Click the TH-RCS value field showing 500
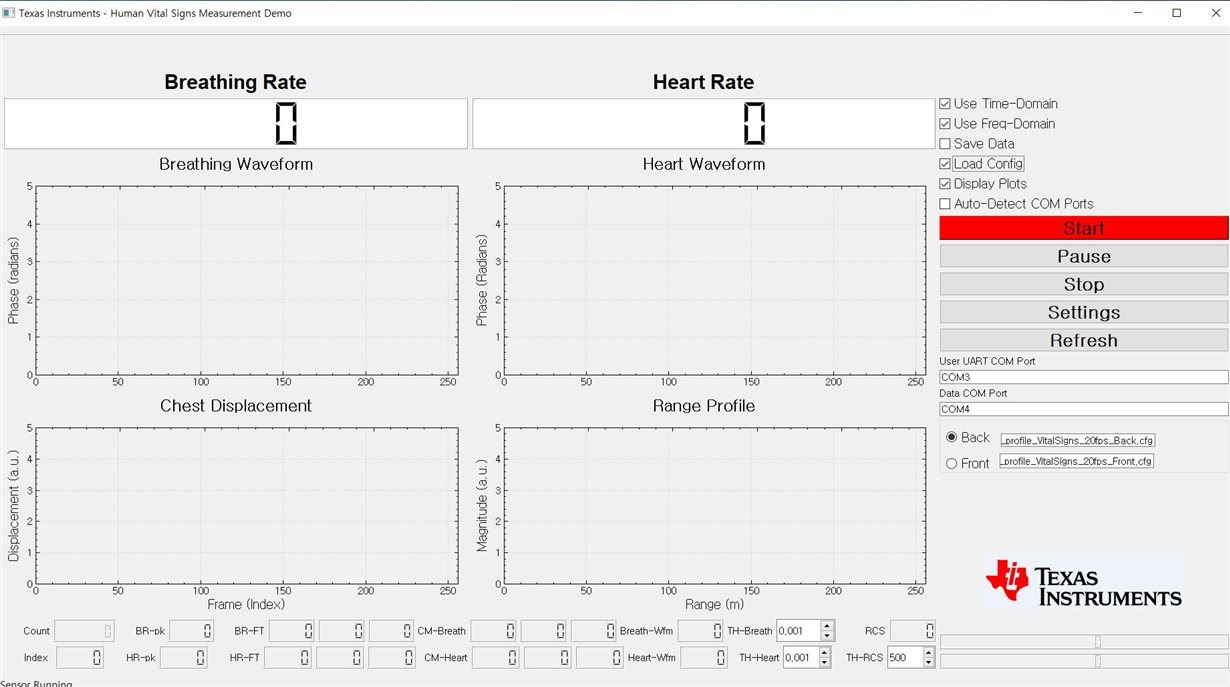 [x=905, y=657]
